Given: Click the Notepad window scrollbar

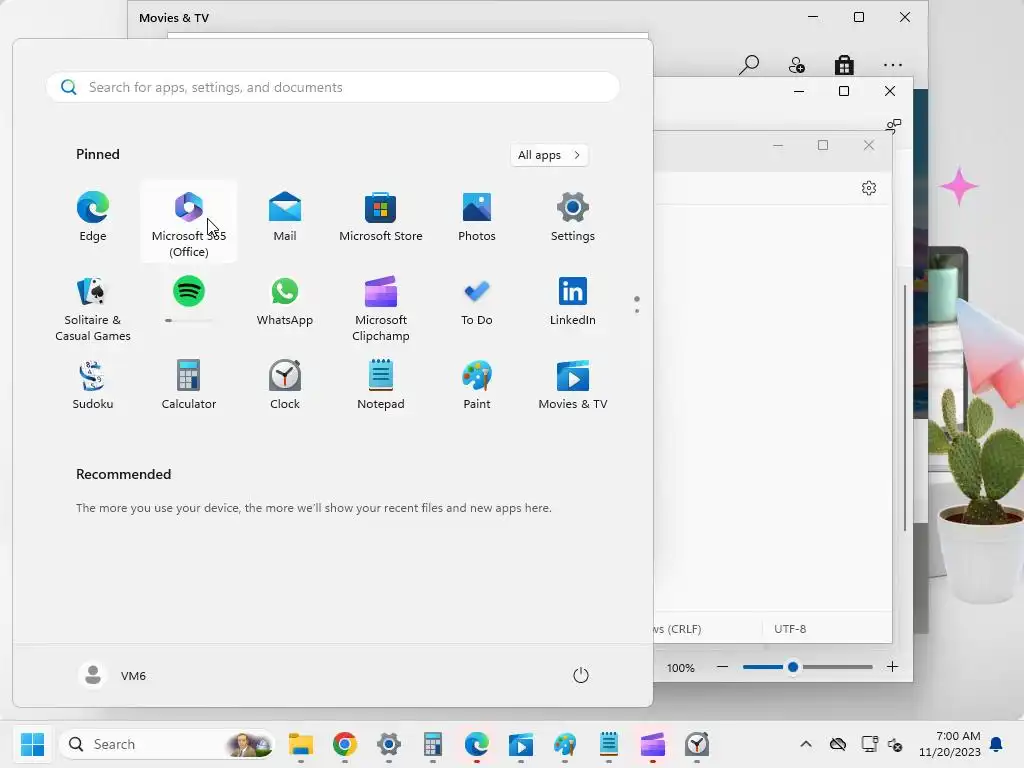Looking at the screenshot, I should (904, 408).
